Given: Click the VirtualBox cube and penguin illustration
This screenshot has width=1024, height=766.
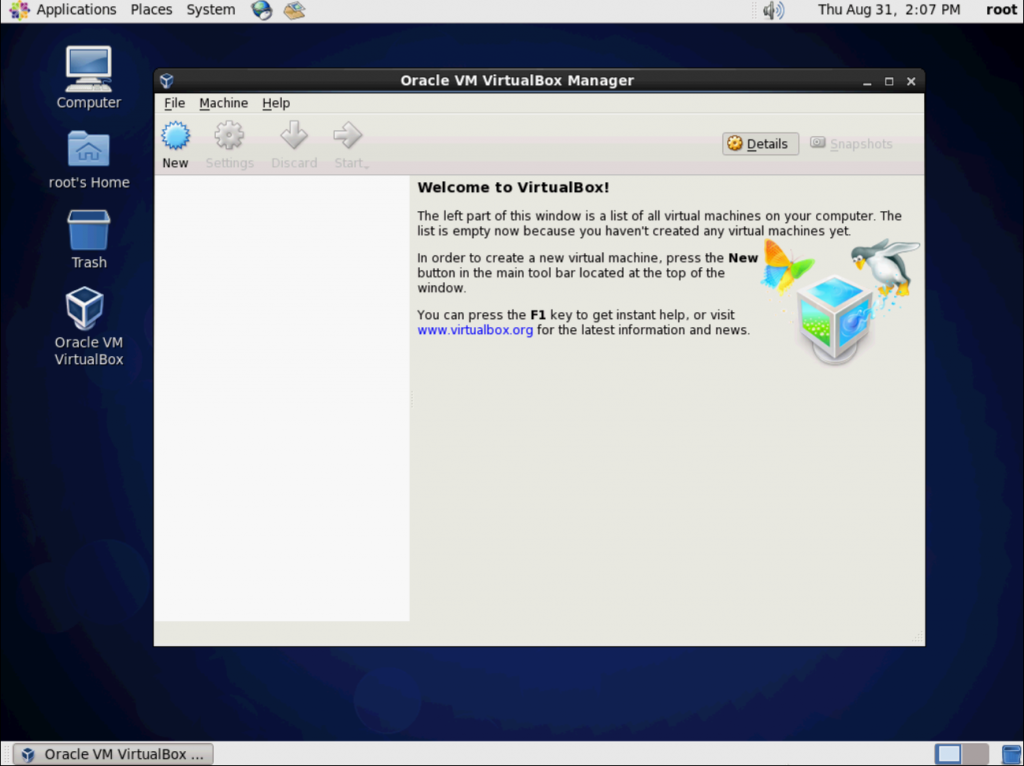Looking at the screenshot, I should tap(840, 301).
